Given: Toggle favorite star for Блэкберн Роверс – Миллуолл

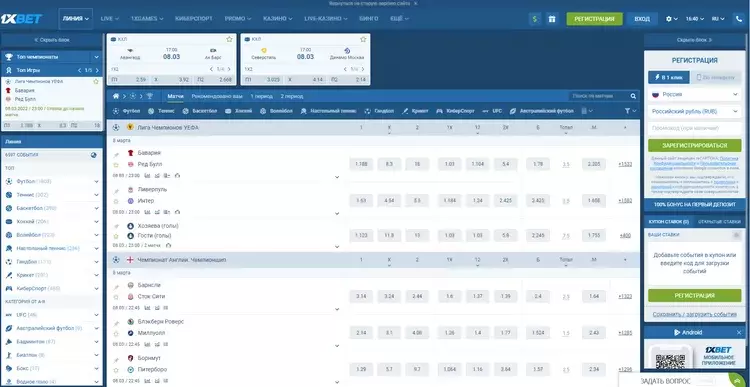Looking at the screenshot, I should point(116,333).
